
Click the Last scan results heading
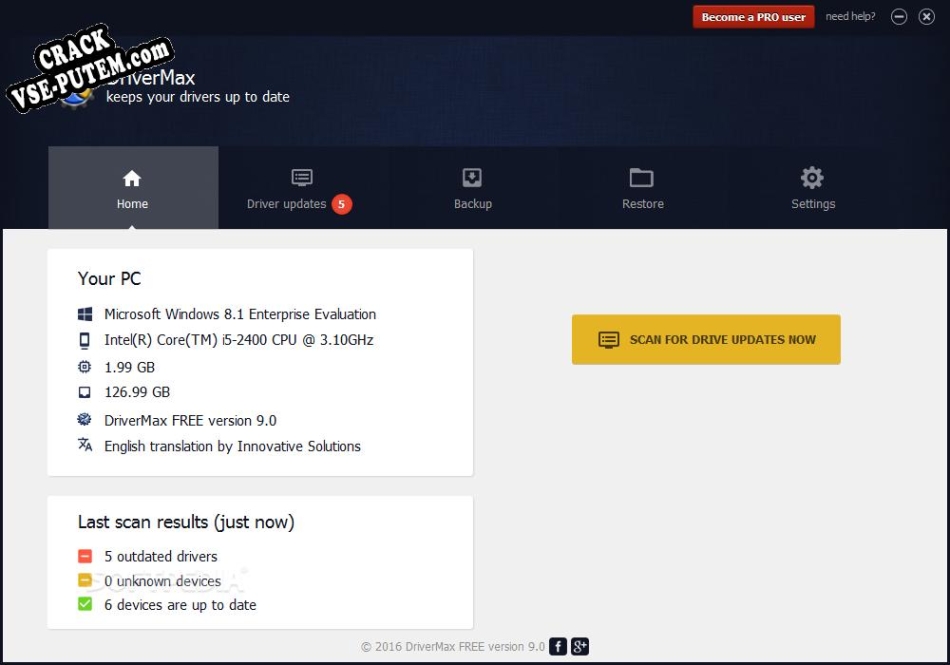click(x=186, y=522)
